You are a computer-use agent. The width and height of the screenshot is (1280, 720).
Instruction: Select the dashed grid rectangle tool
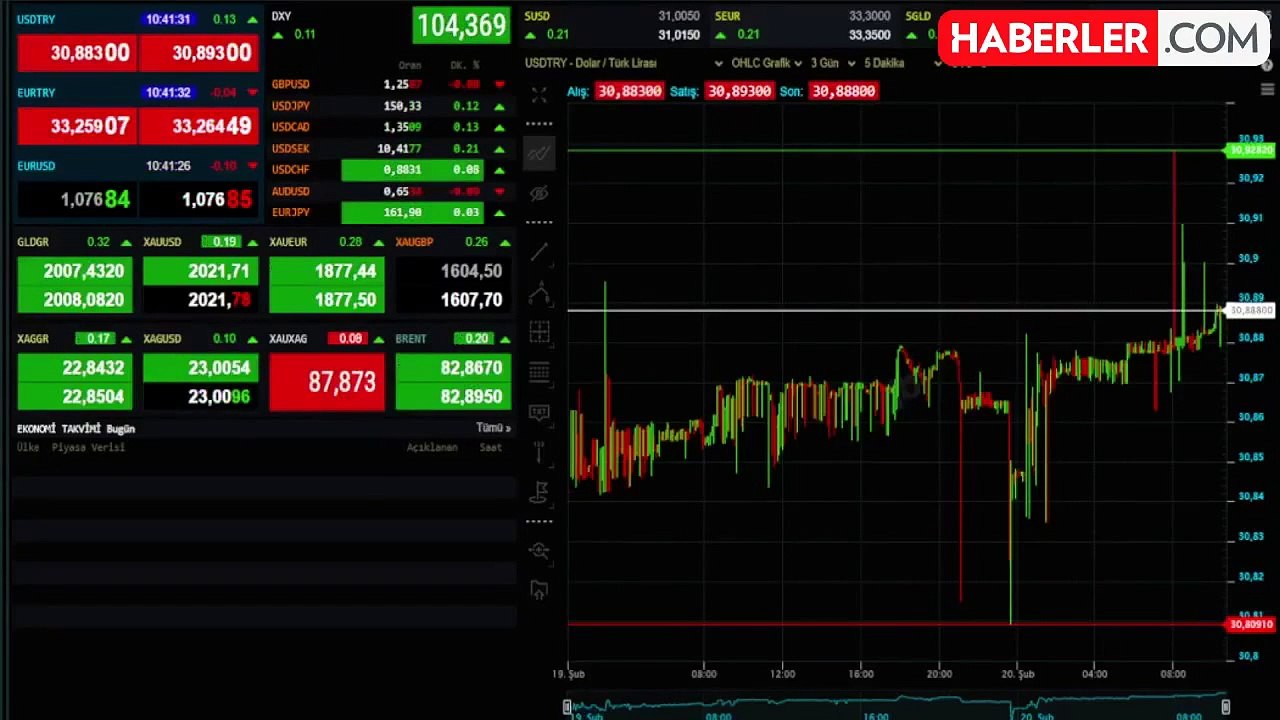(539, 333)
